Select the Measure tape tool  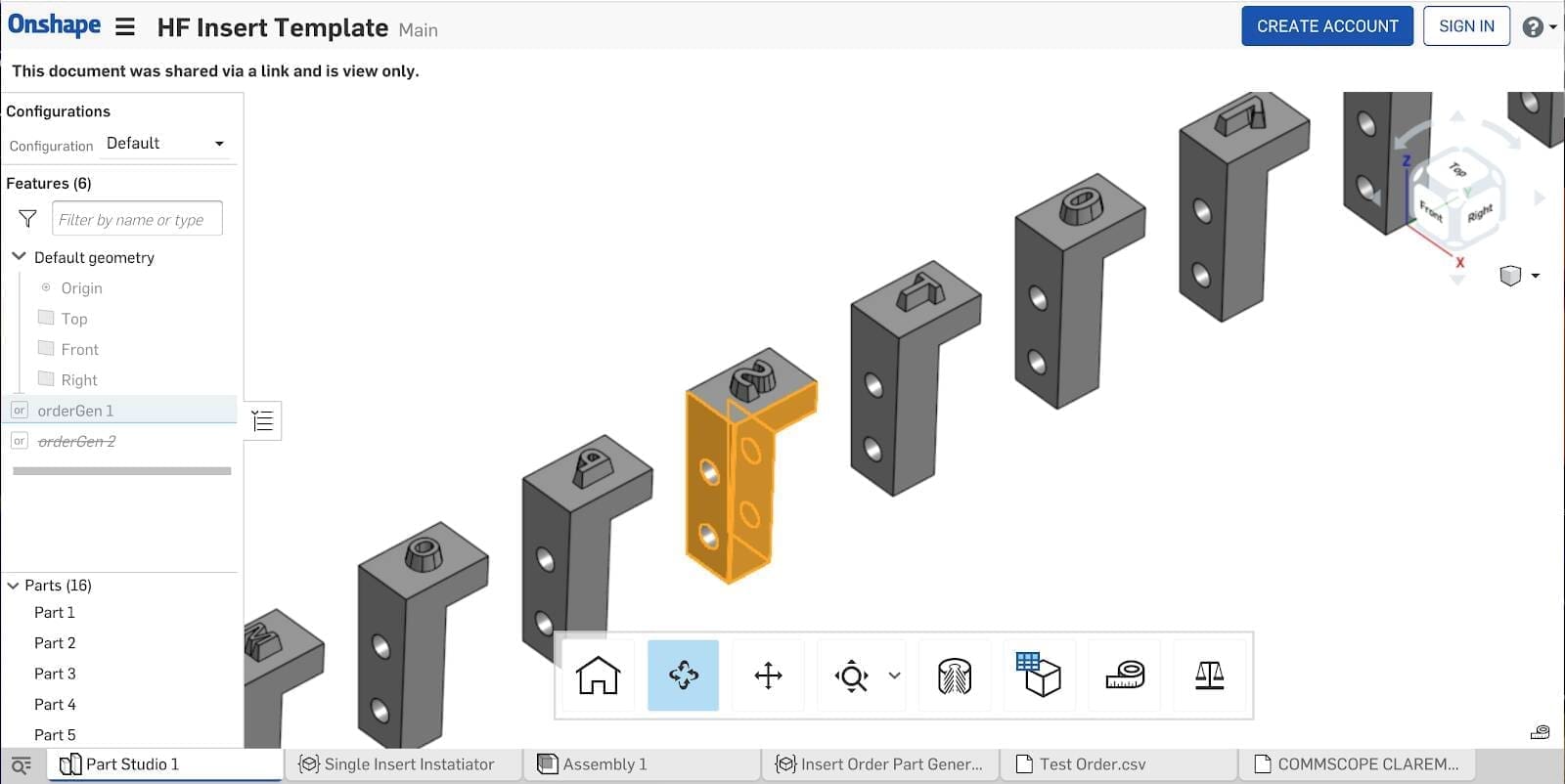click(1124, 675)
